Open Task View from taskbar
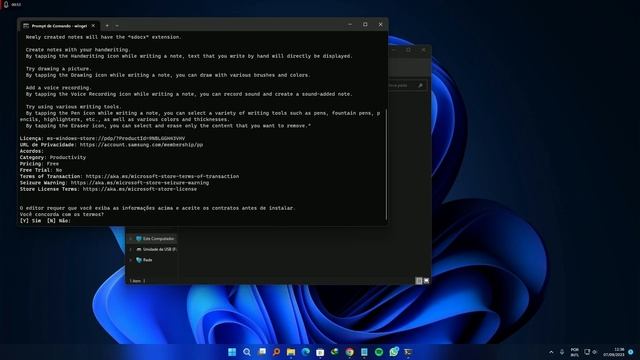This screenshot has width=640, height=360. [x=262, y=352]
